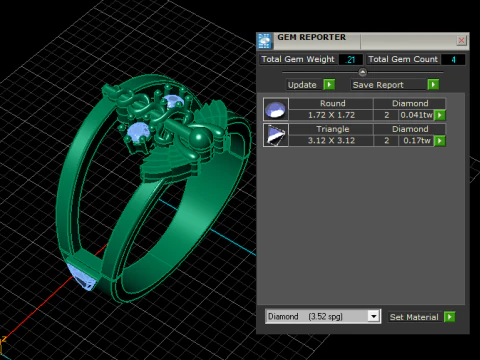
Task: Click the green arrow for Round diamond row
Action: point(440,115)
